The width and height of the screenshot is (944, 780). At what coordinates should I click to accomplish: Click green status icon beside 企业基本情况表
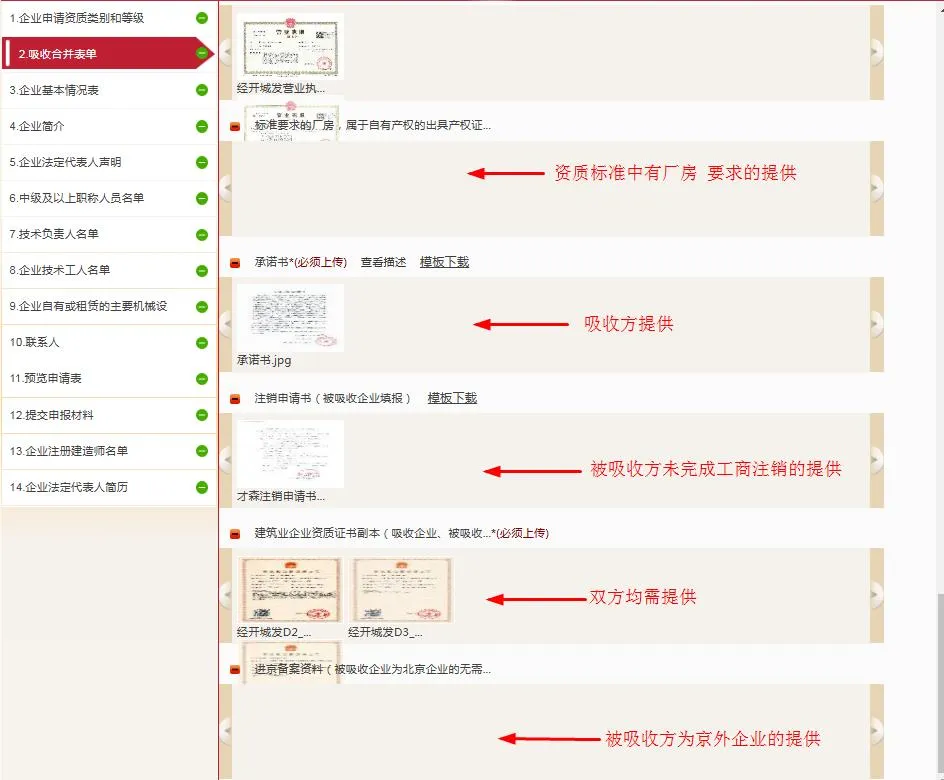click(x=202, y=90)
